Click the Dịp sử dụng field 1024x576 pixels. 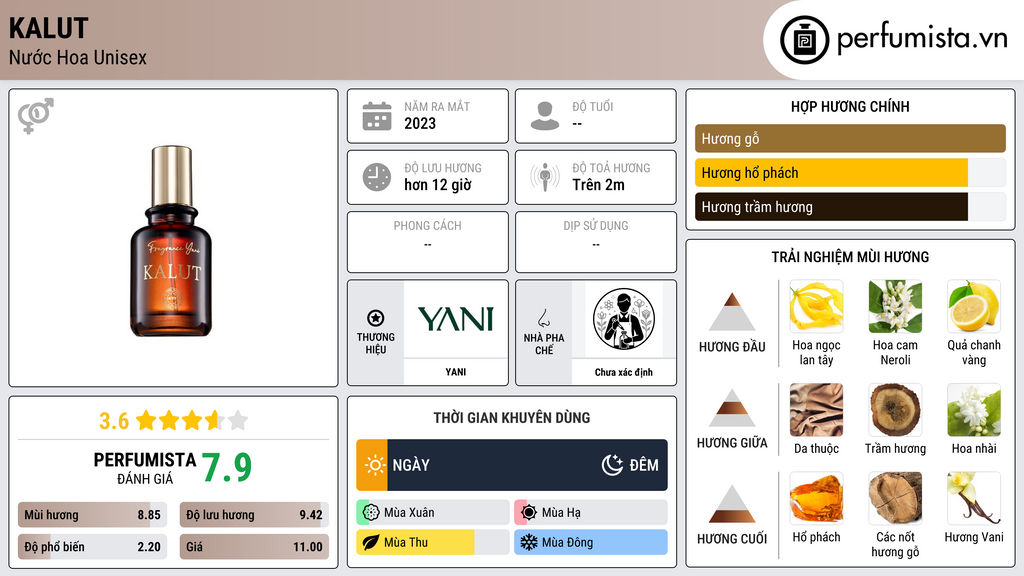596,242
